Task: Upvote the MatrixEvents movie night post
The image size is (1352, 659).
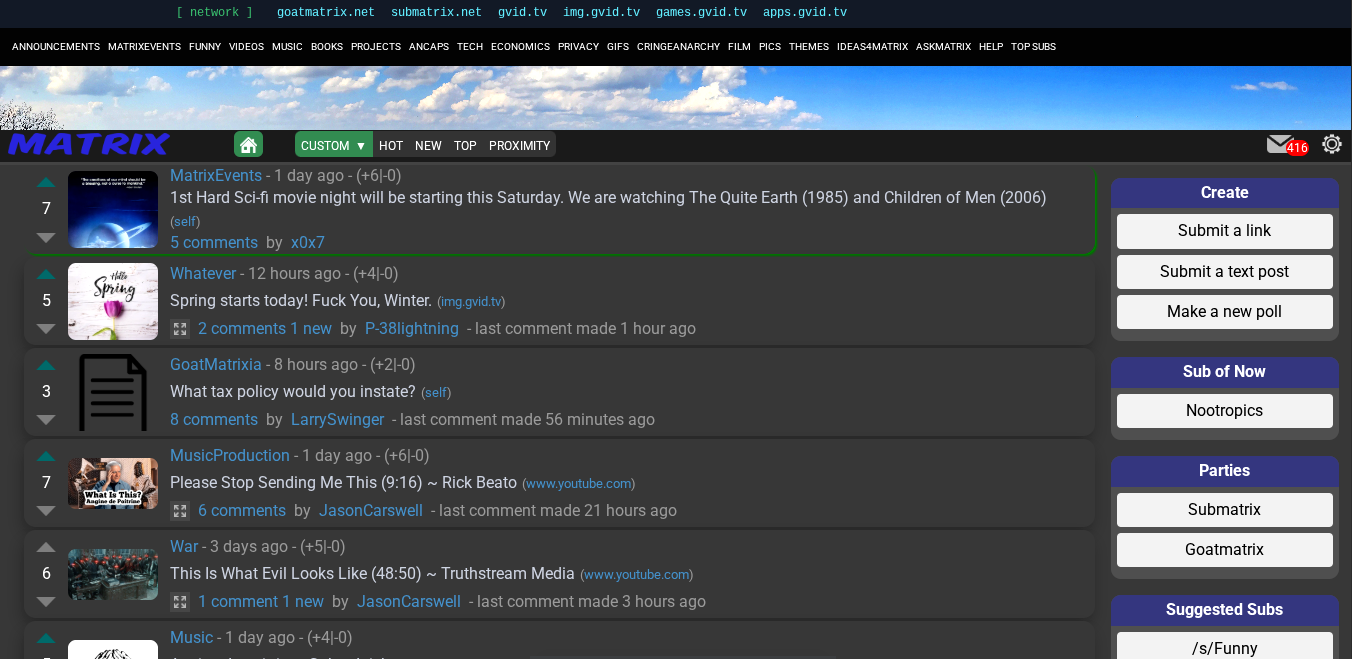Action: [46, 183]
